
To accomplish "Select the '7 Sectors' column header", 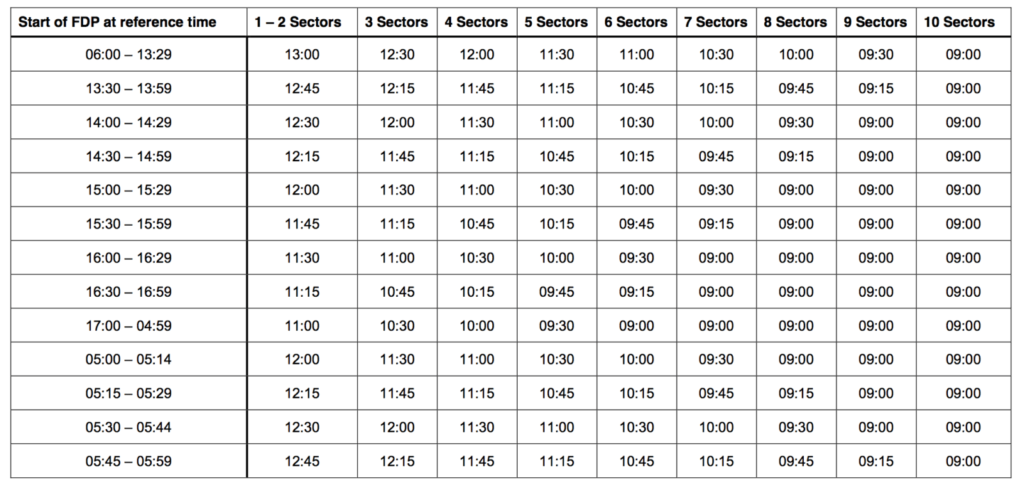I will pyautogui.click(x=716, y=22).
